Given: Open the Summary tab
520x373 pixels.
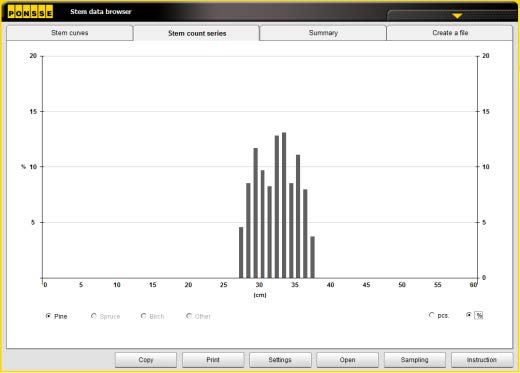Looking at the screenshot, I should (323, 33).
